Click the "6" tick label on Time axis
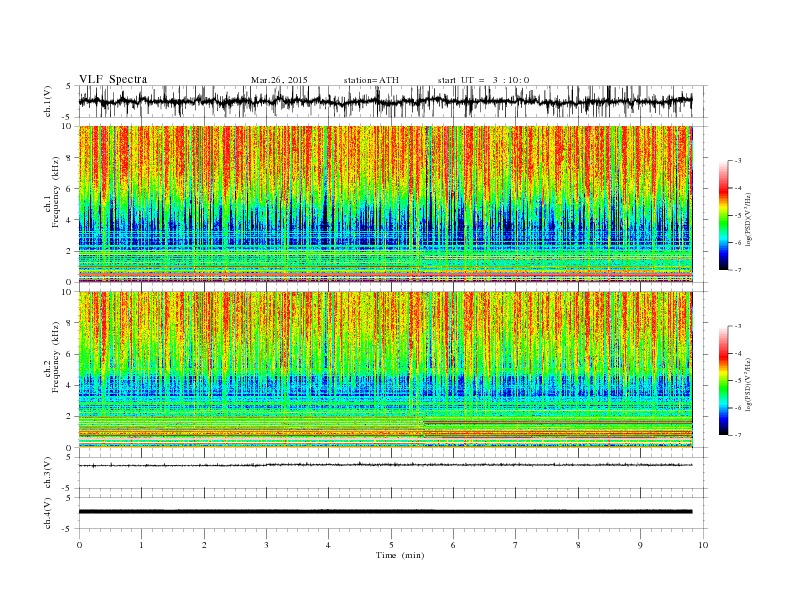This screenshot has width=792, height=612. (x=453, y=545)
